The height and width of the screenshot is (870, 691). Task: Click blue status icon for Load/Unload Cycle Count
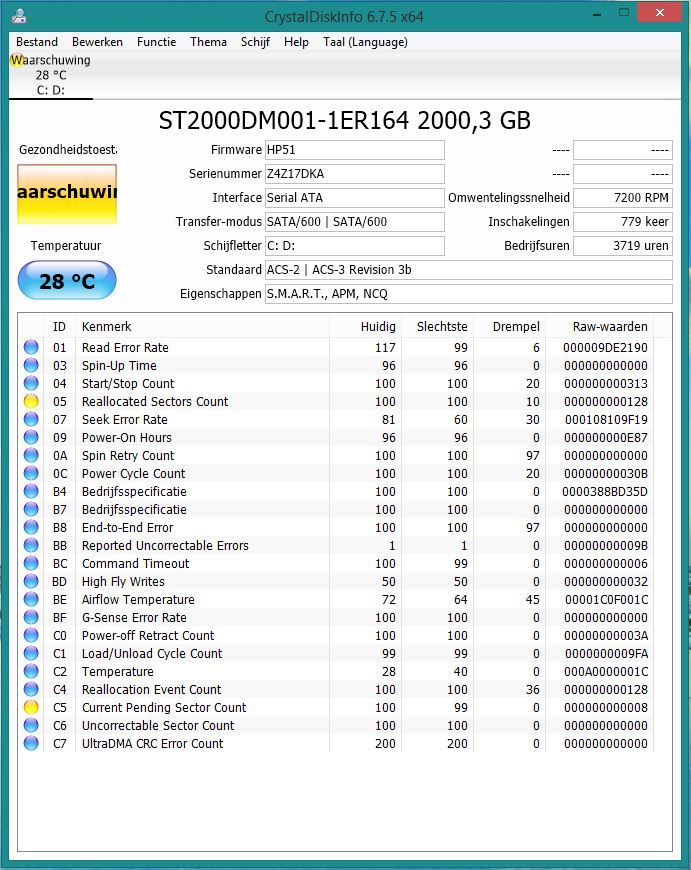tap(31, 653)
